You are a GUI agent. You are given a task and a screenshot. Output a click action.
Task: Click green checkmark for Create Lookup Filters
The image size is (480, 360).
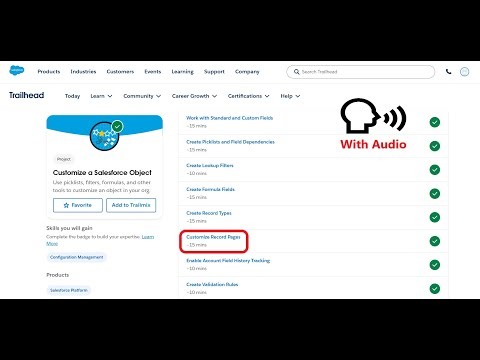(435, 170)
